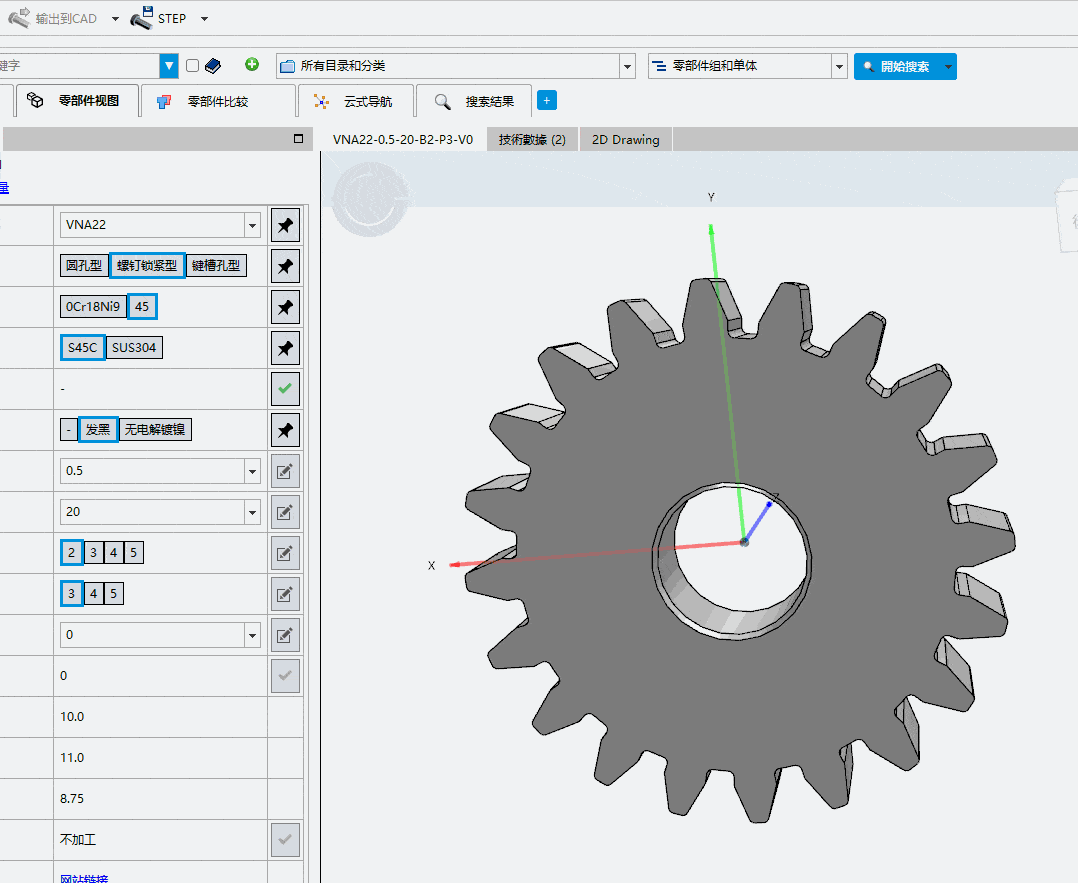Screen dimensions: 1078x883
Task: Select the 螺钉锁紧型 option
Action: pos(147,265)
